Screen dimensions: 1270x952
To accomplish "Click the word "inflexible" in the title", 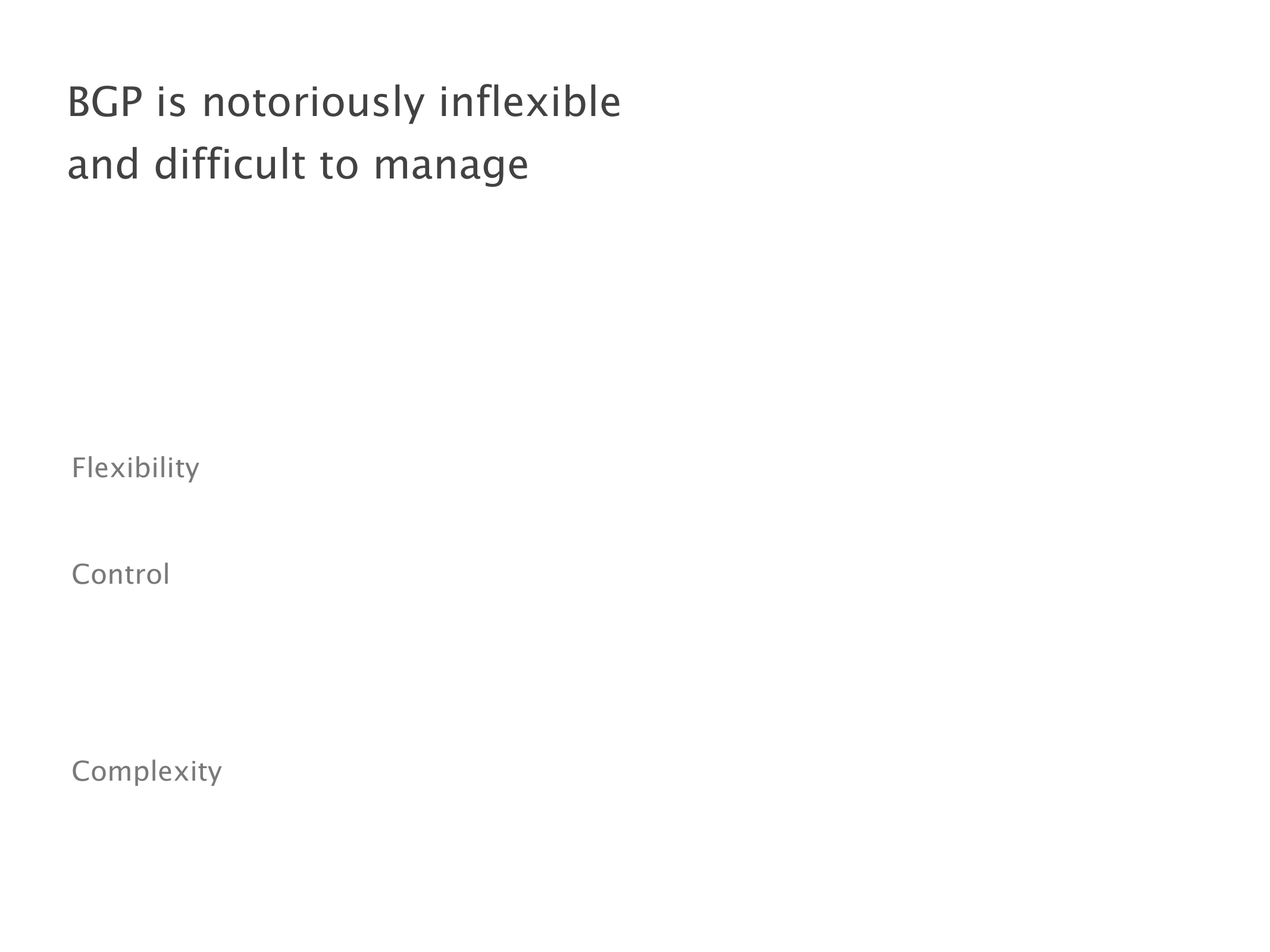I will tap(529, 102).
